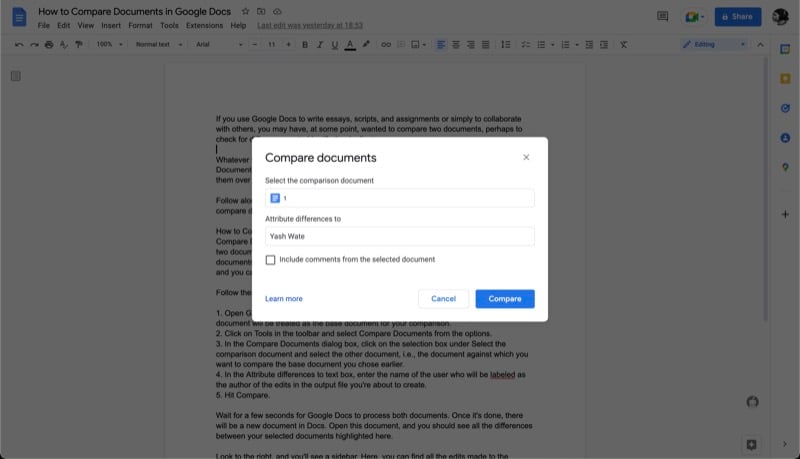This screenshot has width=800, height=459.
Task: Open the insert image dropdown
Action: [418, 44]
